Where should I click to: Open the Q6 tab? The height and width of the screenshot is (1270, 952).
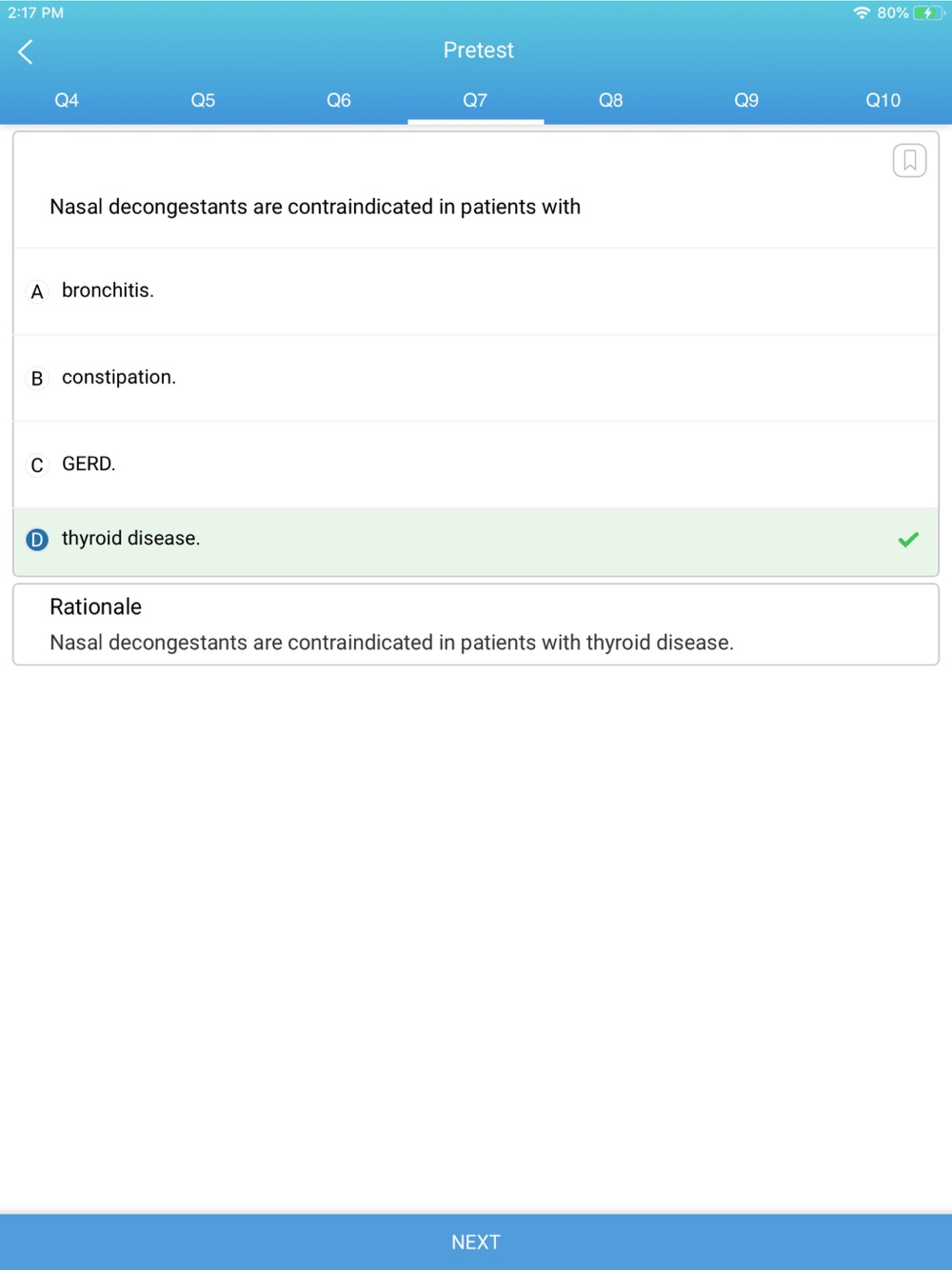click(x=339, y=100)
